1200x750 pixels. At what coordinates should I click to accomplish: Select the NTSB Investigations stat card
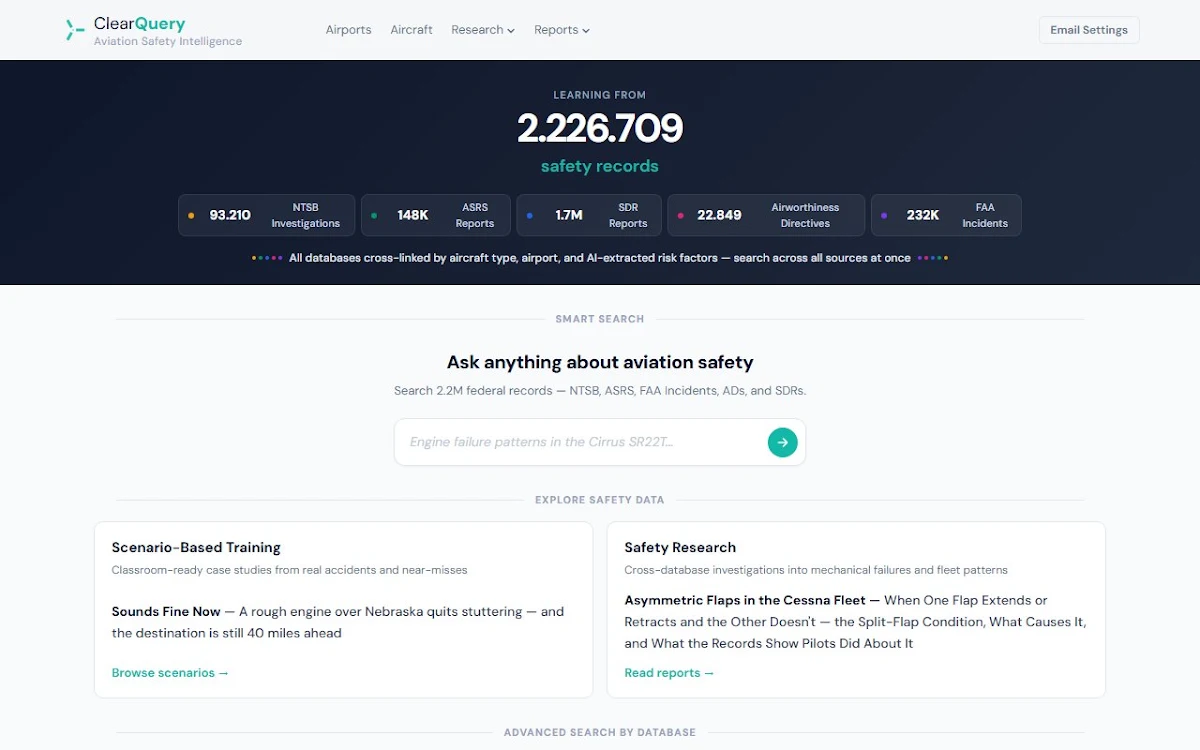[x=266, y=215]
